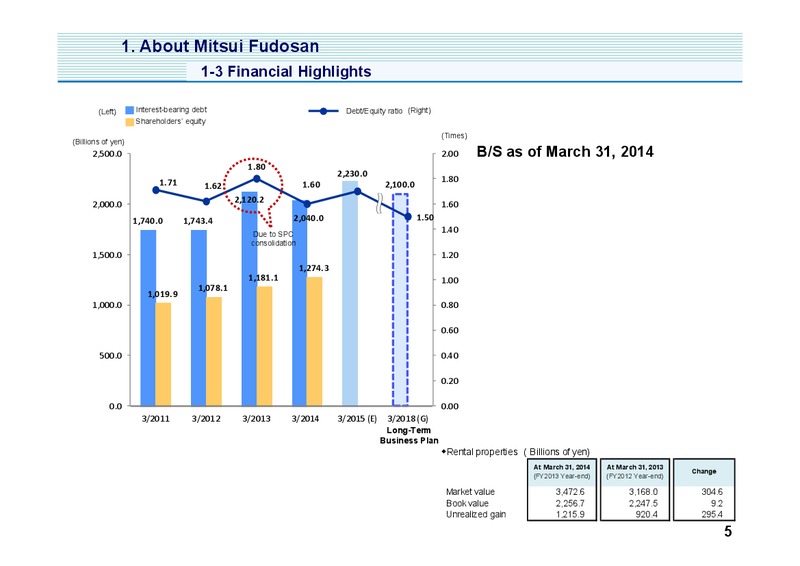Image resolution: width=800 pixels, height=566 pixels.
Task: Click the 1,215.9 unrealized gain cell
Action: pos(570,514)
